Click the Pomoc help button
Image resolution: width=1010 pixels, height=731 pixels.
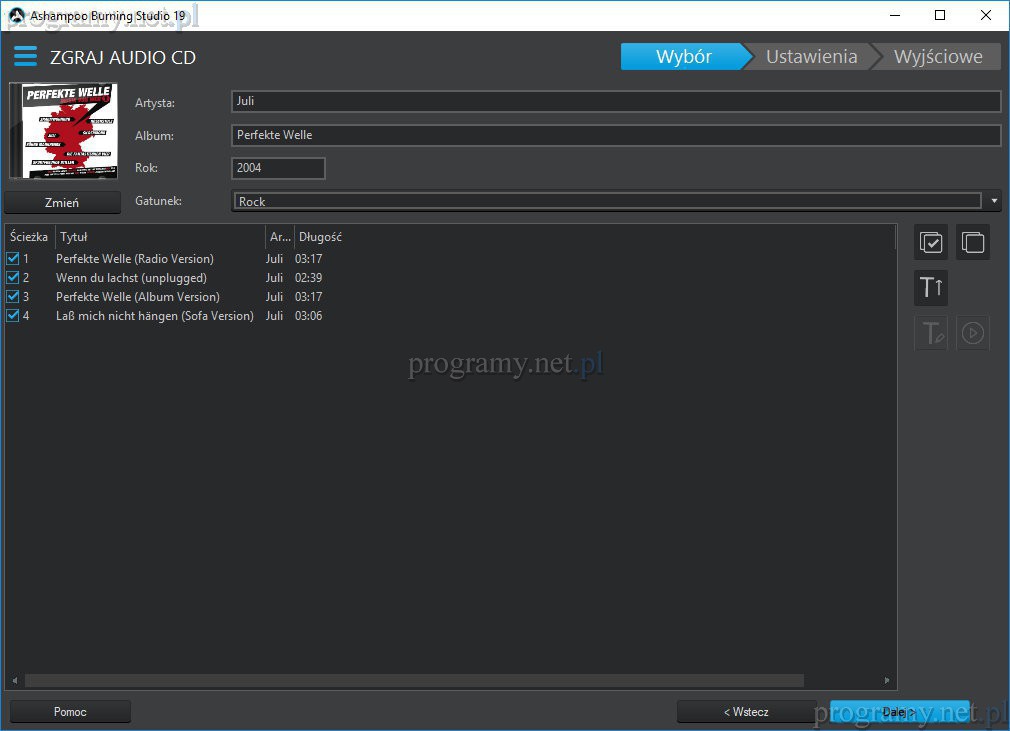(70, 712)
